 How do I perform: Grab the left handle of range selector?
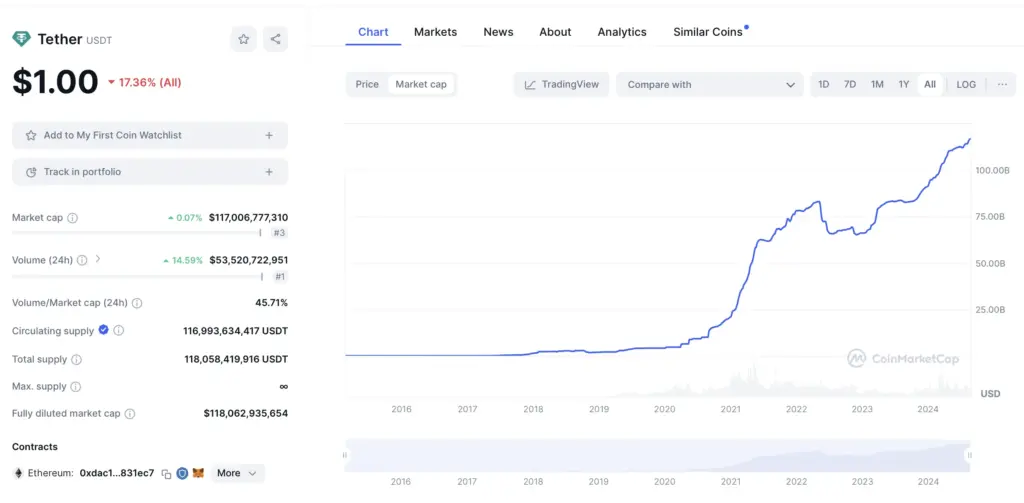click(x=345, y=455)
